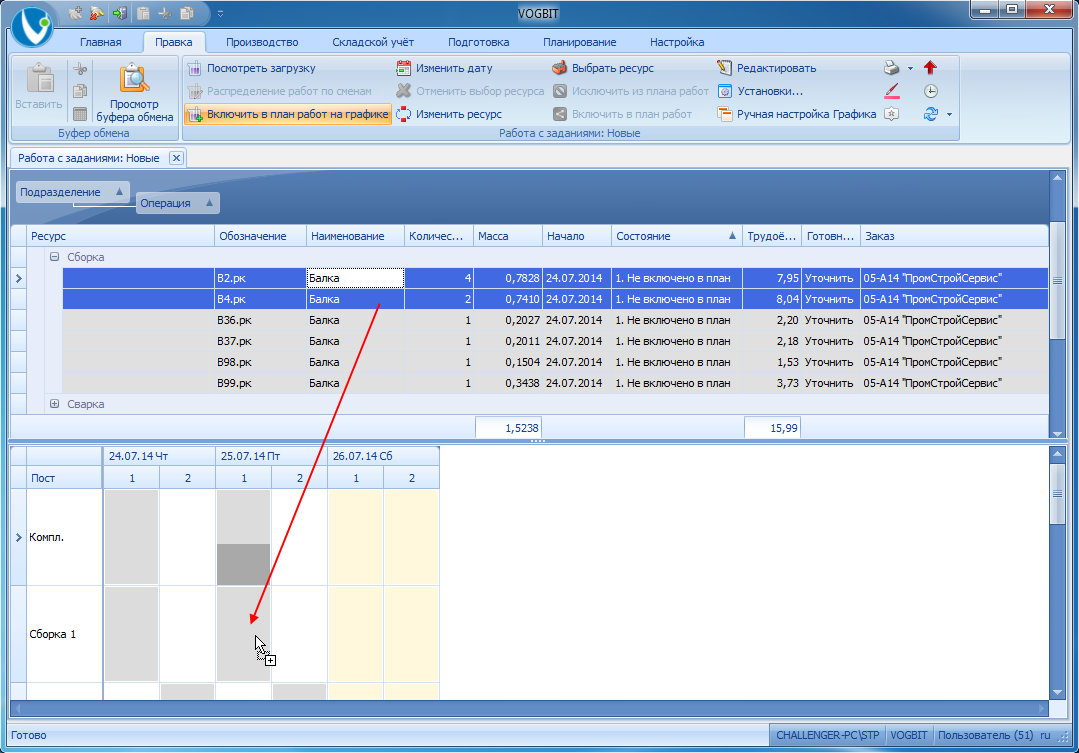Close the Работа с заданиями: Новые tab

point(176,158)
